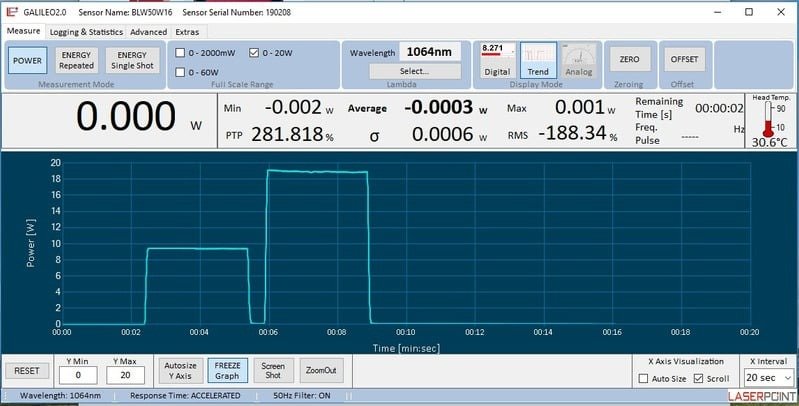Viewport: 799px width, 406px height.
Task: Open the Extras tab
Action: tap(187, 32)
